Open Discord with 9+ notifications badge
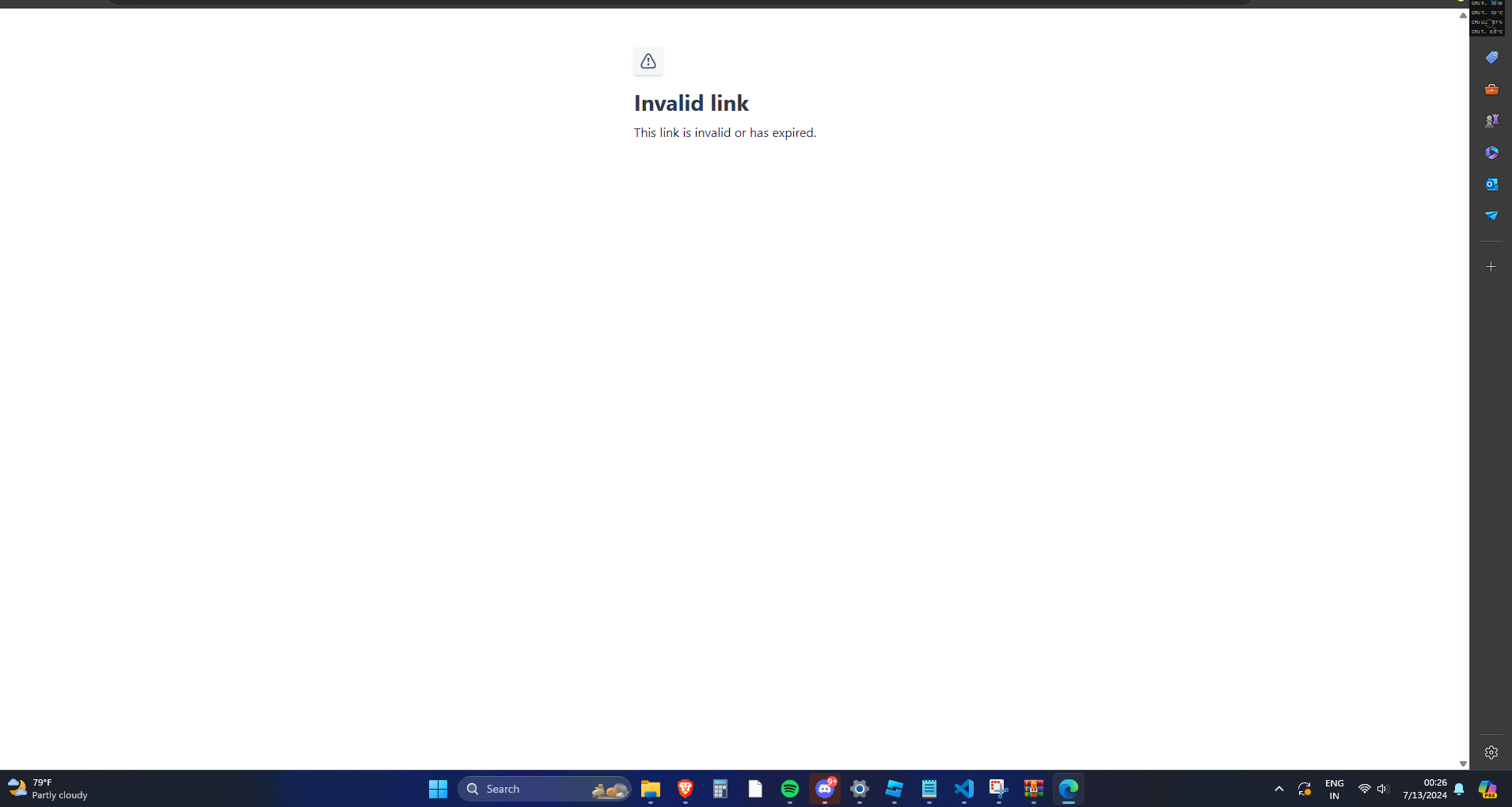1512x807 pixels. click(x=825, y=789)
